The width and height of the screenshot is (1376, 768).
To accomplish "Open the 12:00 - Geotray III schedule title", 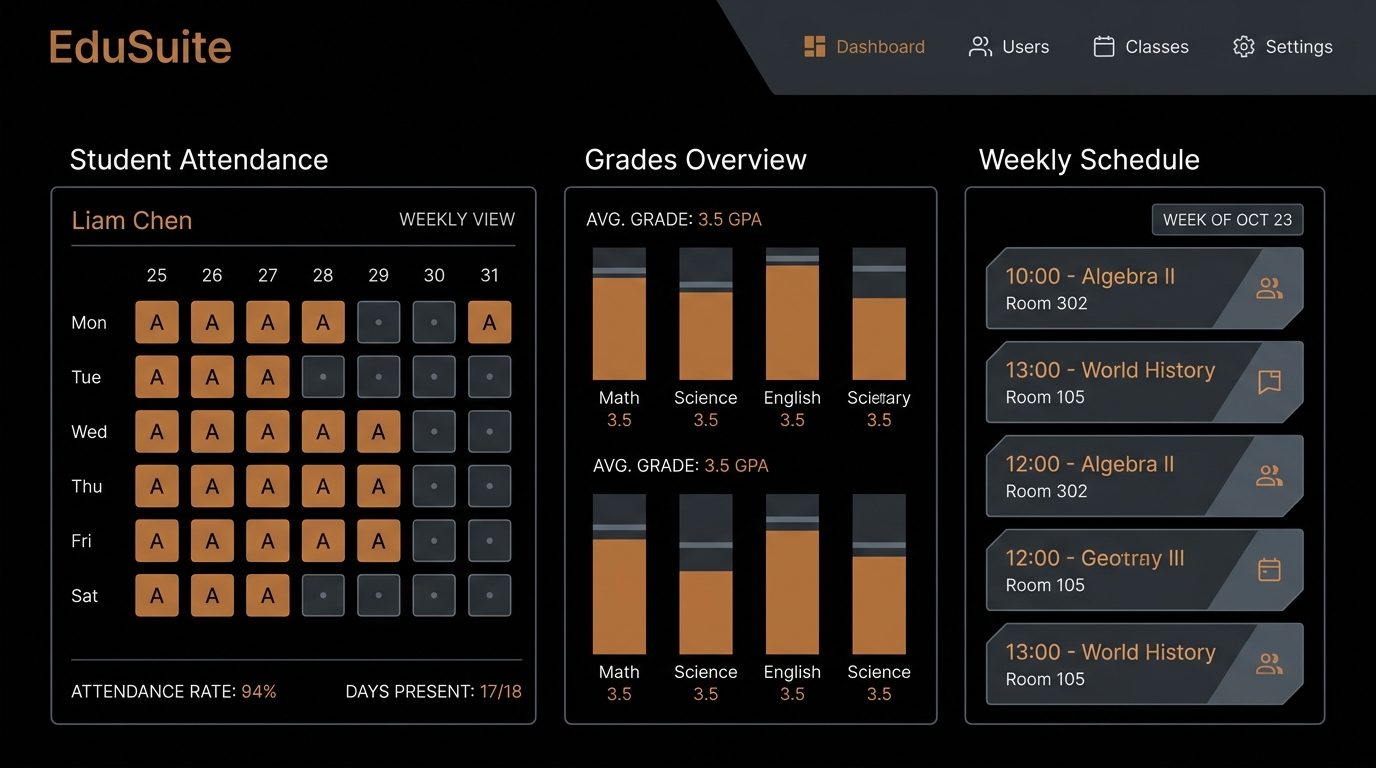I will 1095,558.
